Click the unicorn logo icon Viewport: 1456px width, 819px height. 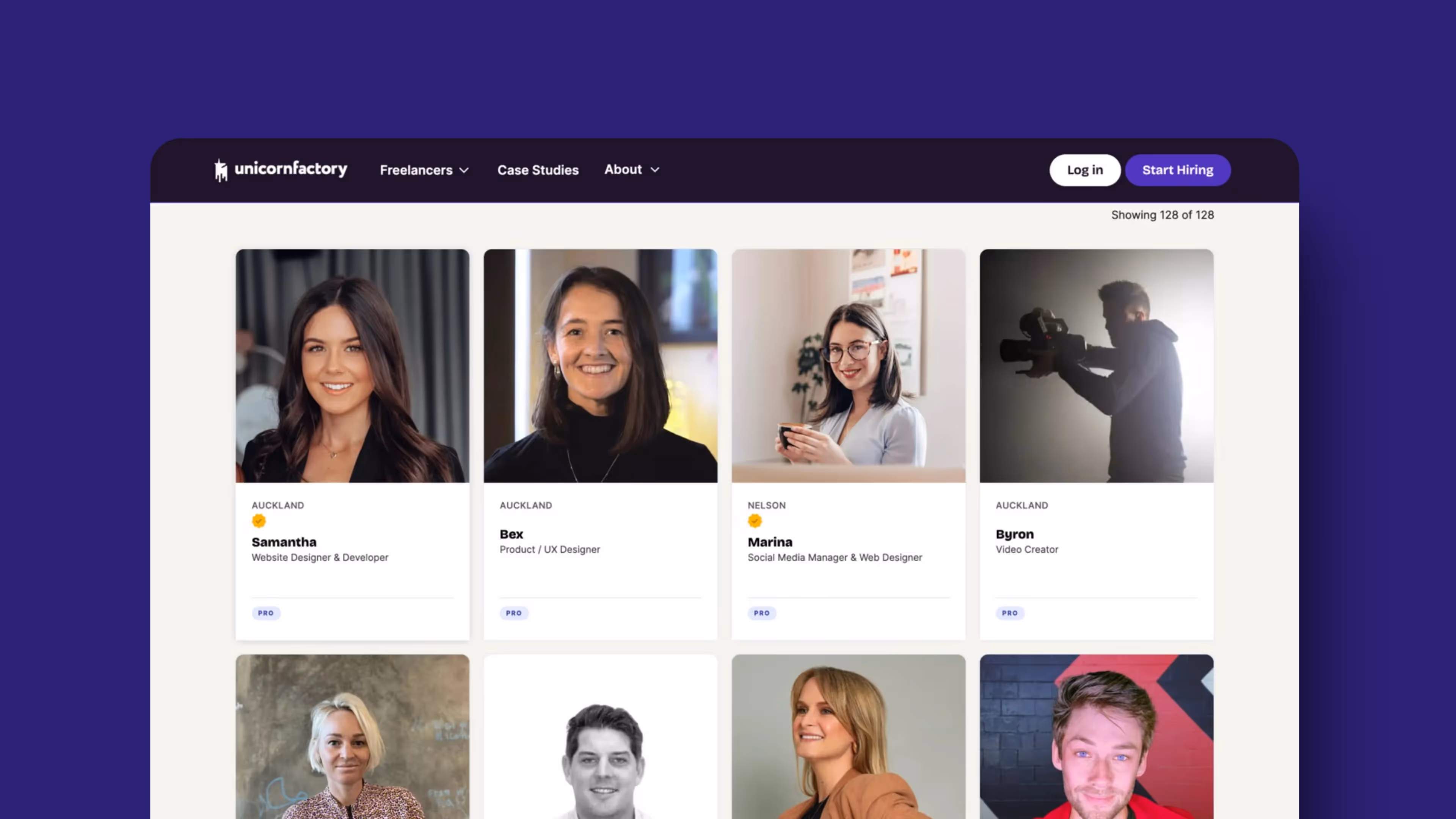(220, 169)
